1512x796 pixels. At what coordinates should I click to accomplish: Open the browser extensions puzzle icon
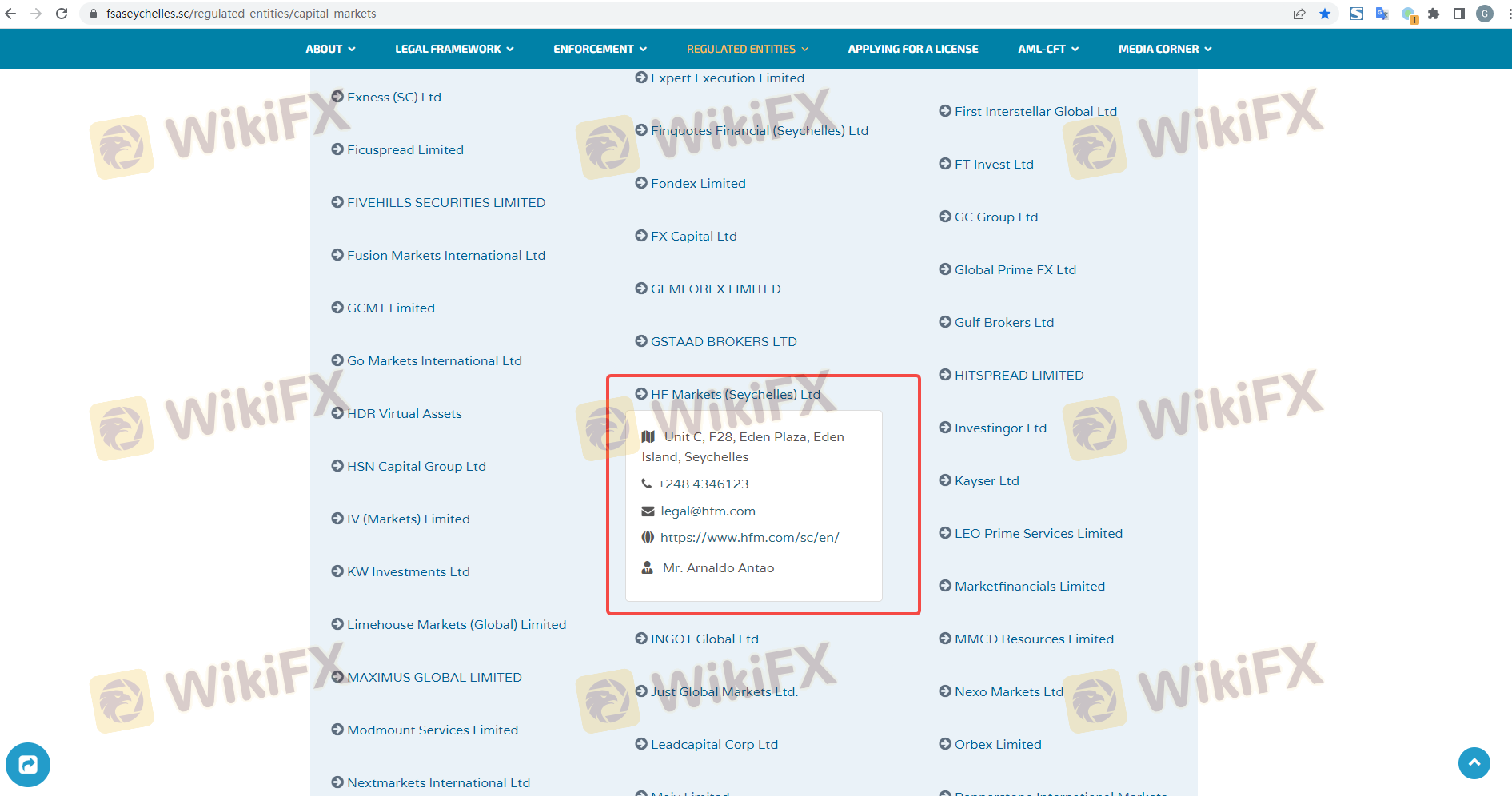1434,14
